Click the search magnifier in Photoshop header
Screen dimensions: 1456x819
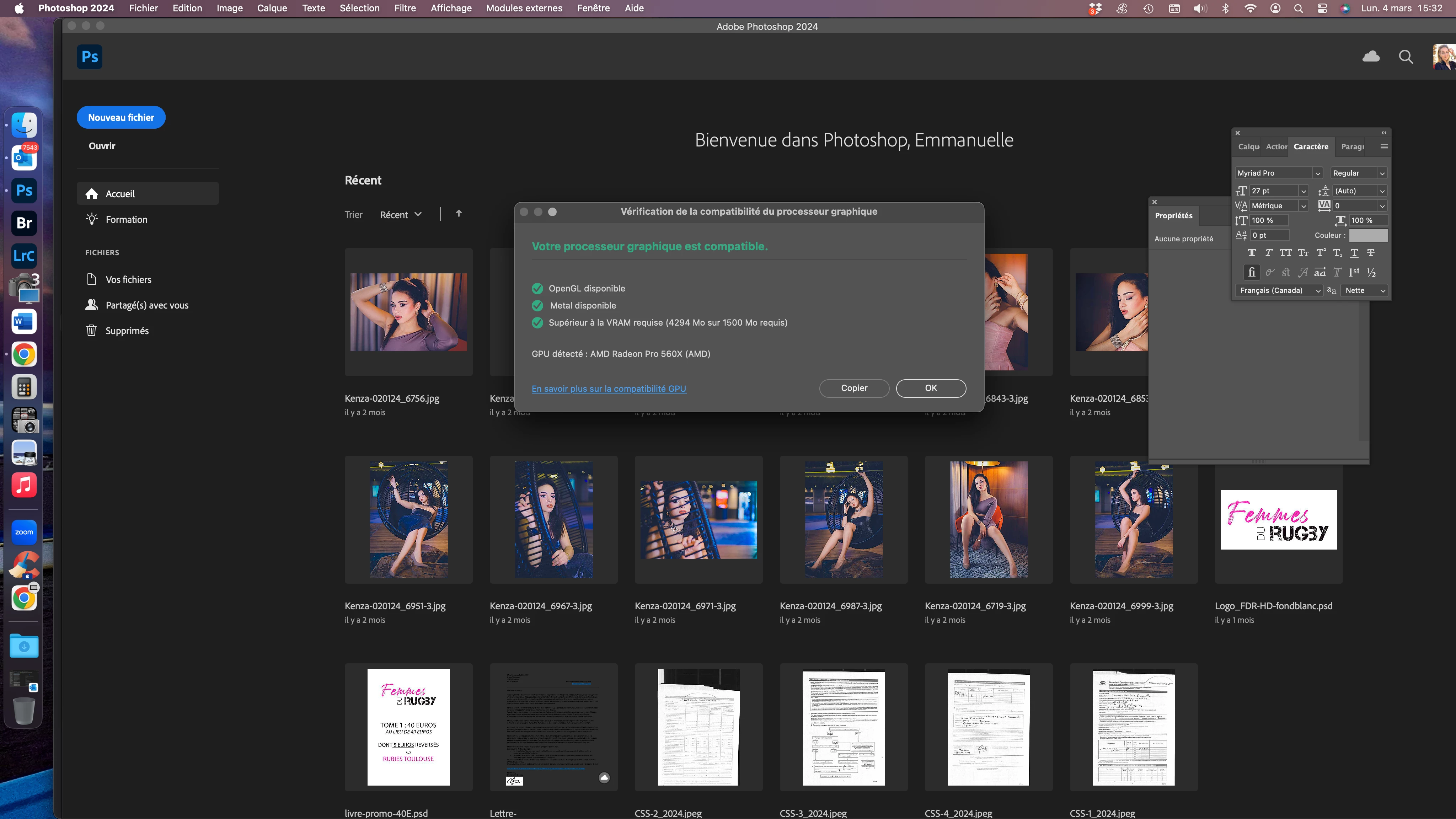[x=1406, y=57]
